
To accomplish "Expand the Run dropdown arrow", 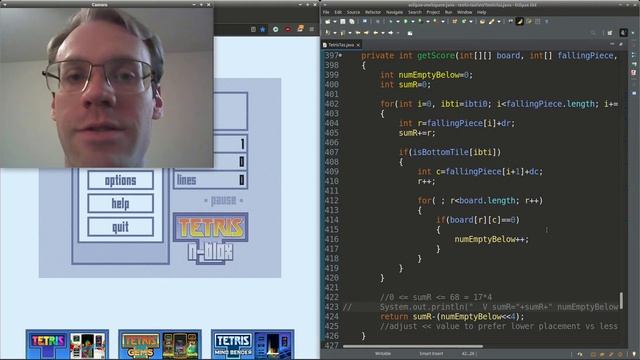I will (413, 22).
